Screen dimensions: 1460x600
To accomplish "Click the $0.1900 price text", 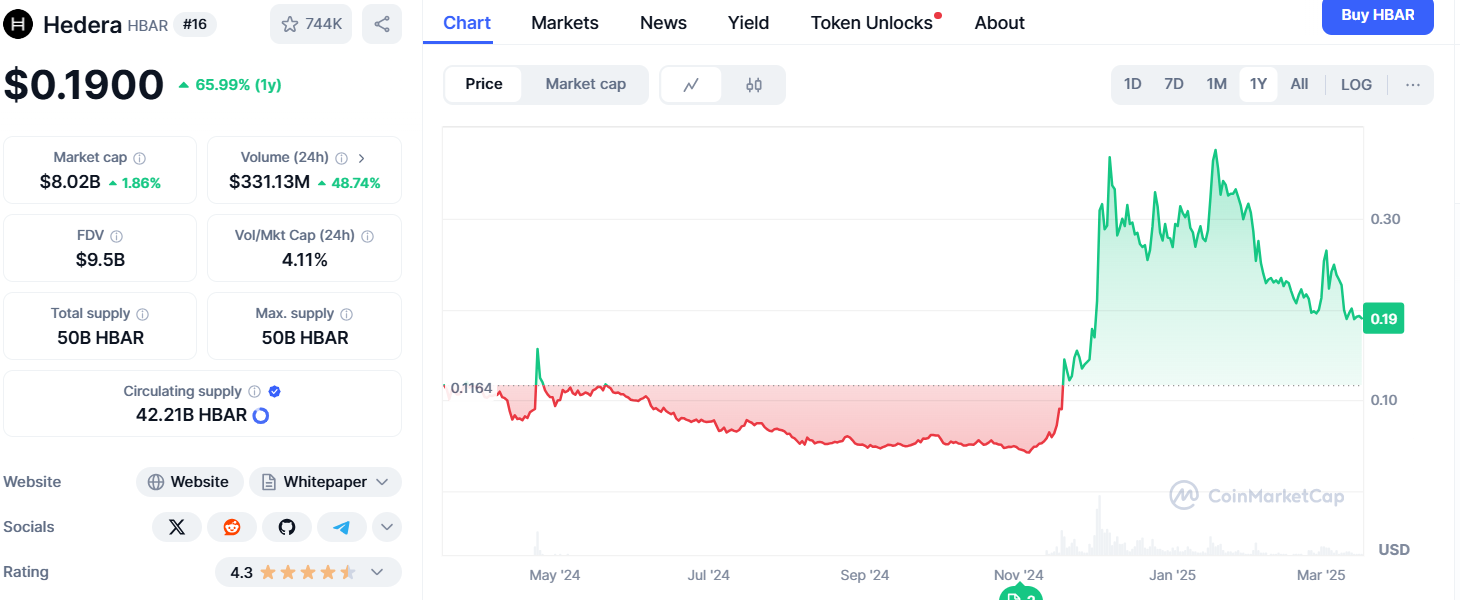I will point(84,85).
